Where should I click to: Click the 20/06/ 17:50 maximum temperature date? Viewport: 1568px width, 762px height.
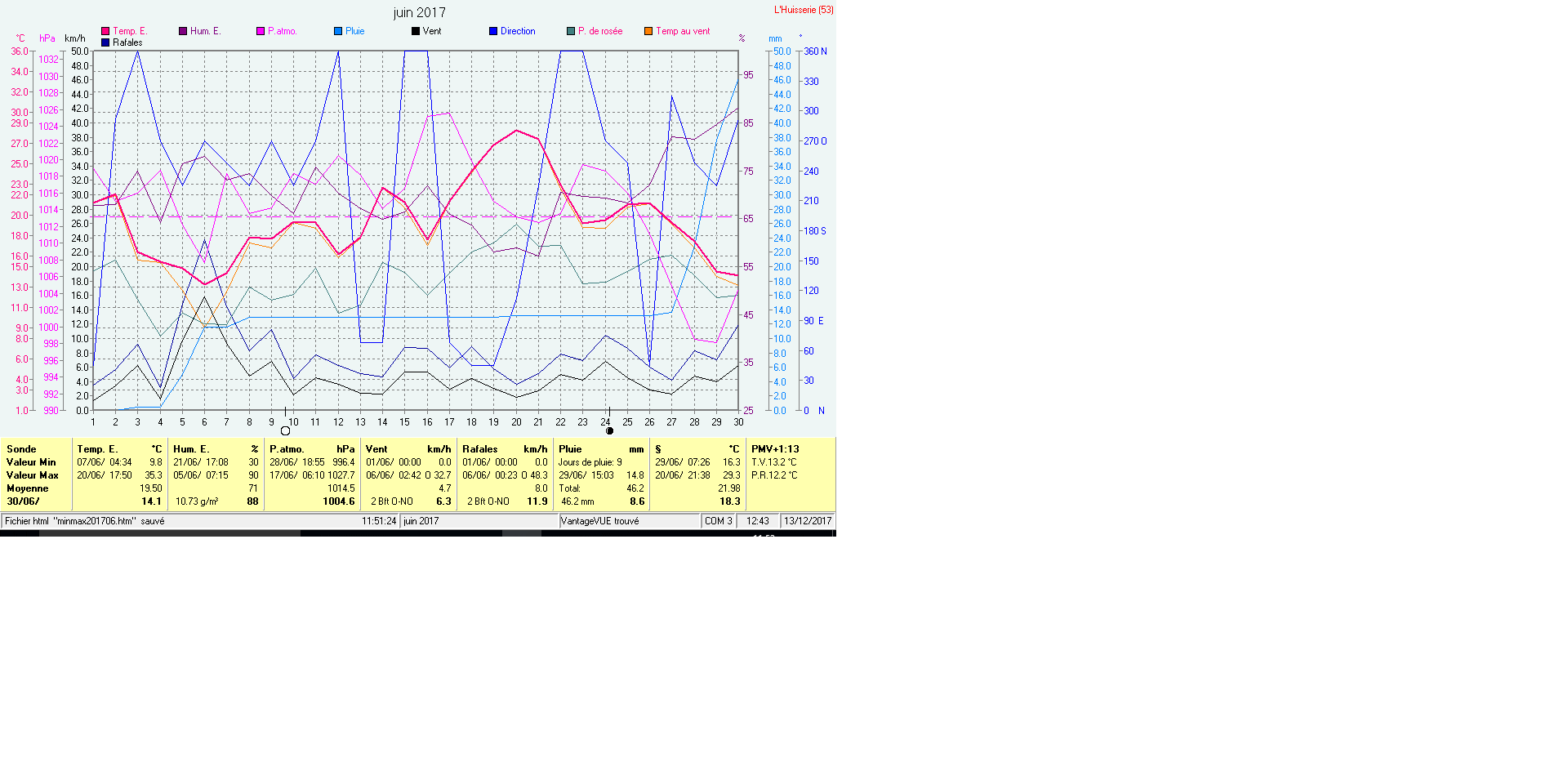click(105, 475)
